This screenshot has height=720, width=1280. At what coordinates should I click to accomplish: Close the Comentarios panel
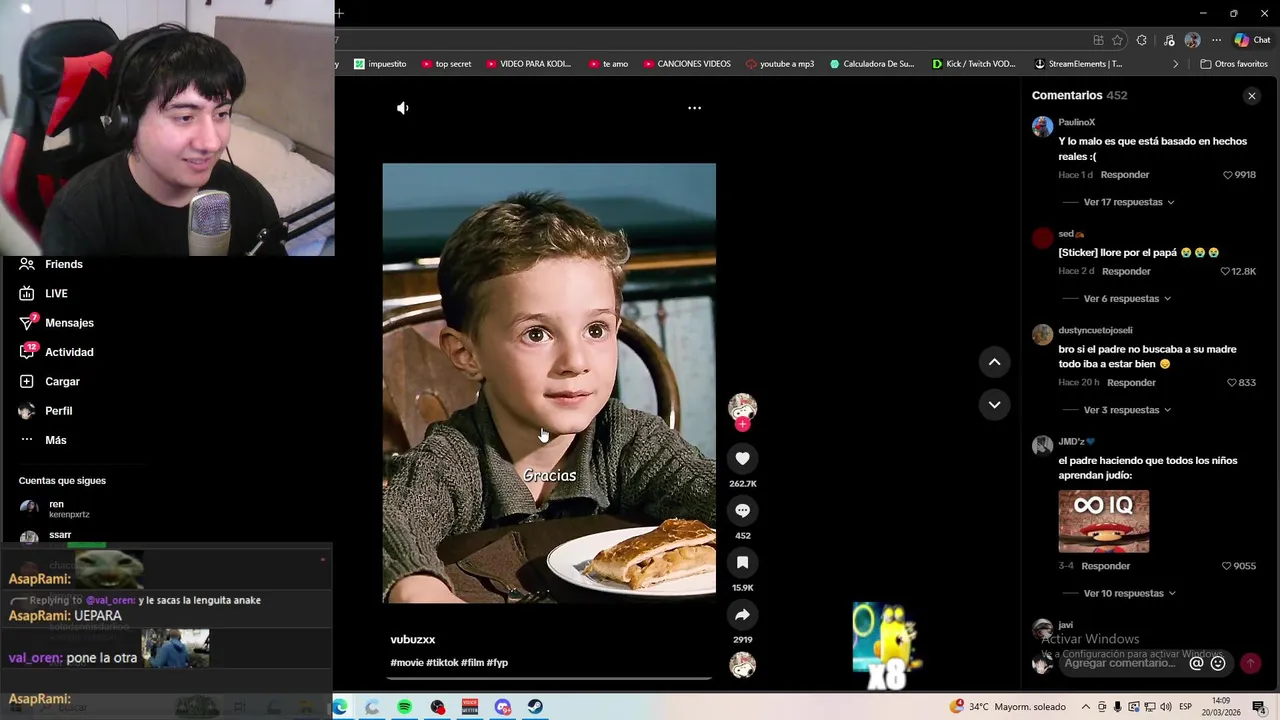pyautogui.click(x=1251, y=96)
